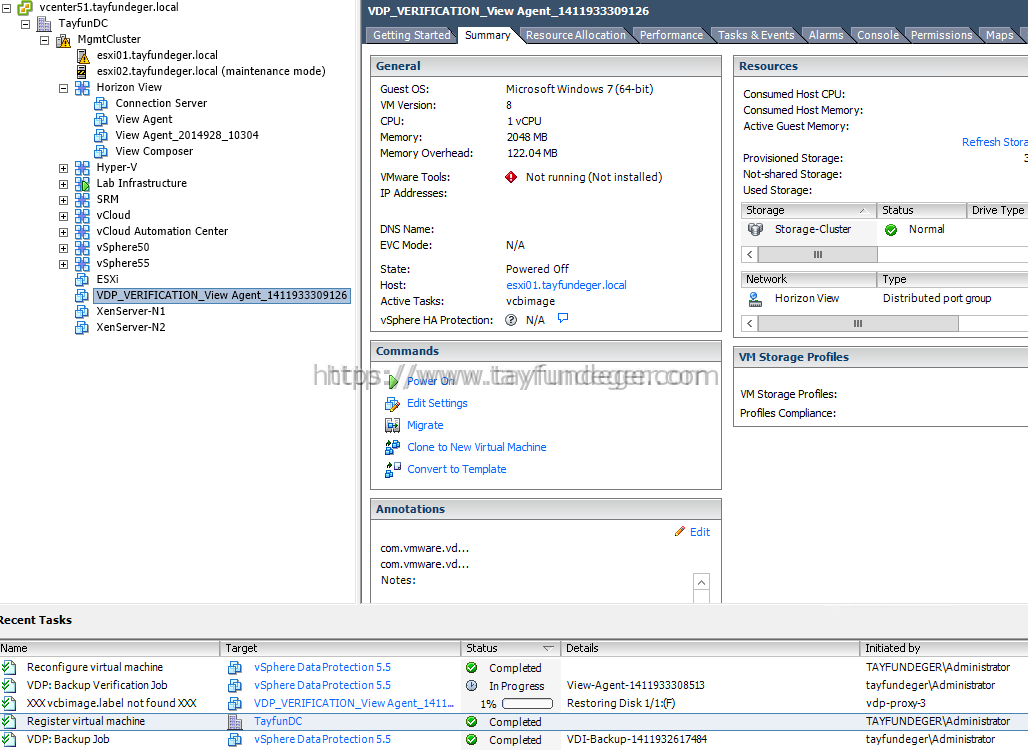Click the Storage-Cluster datastore icon

click(755, 229)
